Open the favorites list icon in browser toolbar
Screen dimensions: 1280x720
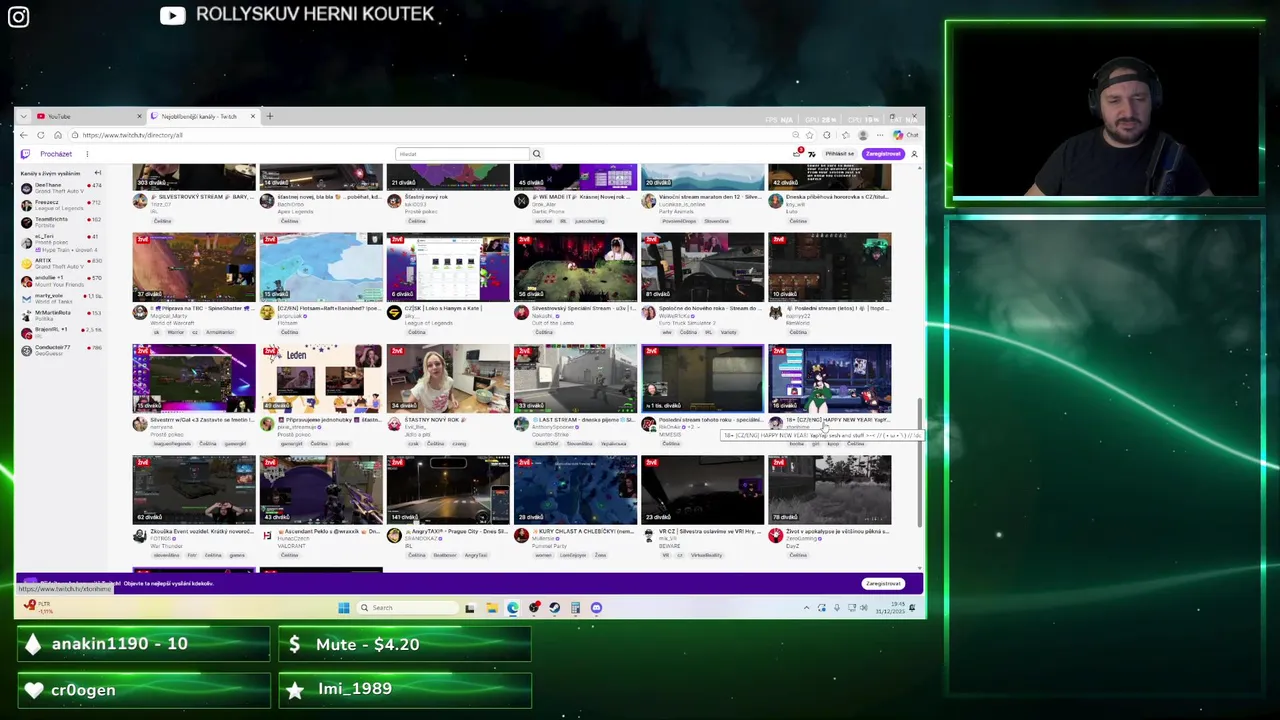[x=845, y=135]
